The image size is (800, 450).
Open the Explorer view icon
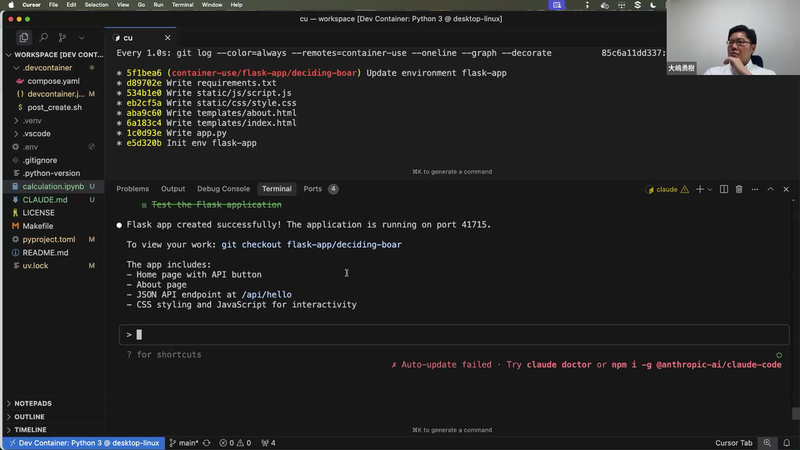point(23,38)
